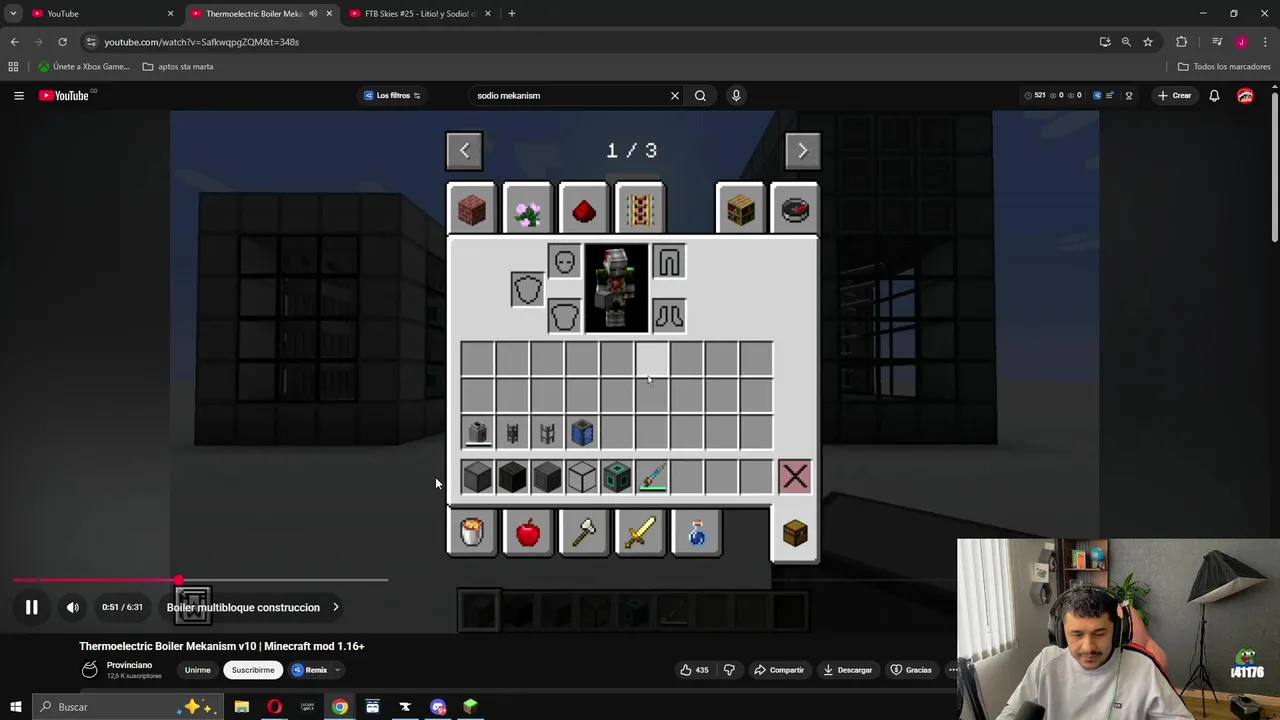Viewport: 1280px width, 720px height.
Task: Expand the Boiler multibloque construccion chapter
Action: [253, 607]
